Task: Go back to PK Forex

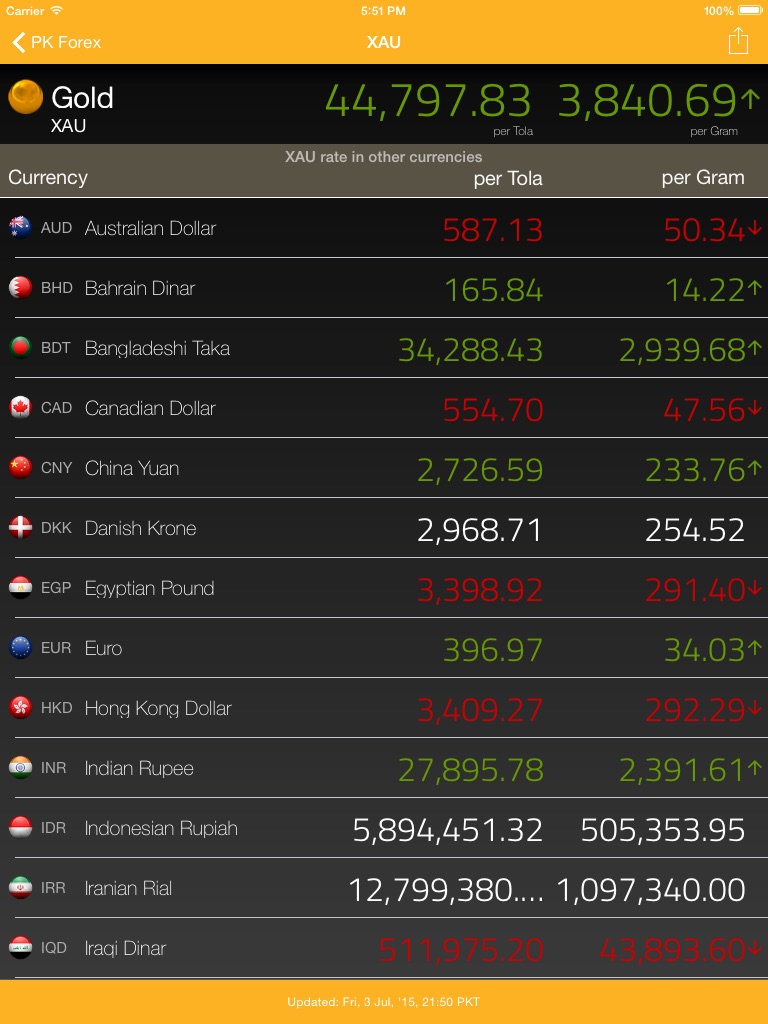Action: pos(57,42)
